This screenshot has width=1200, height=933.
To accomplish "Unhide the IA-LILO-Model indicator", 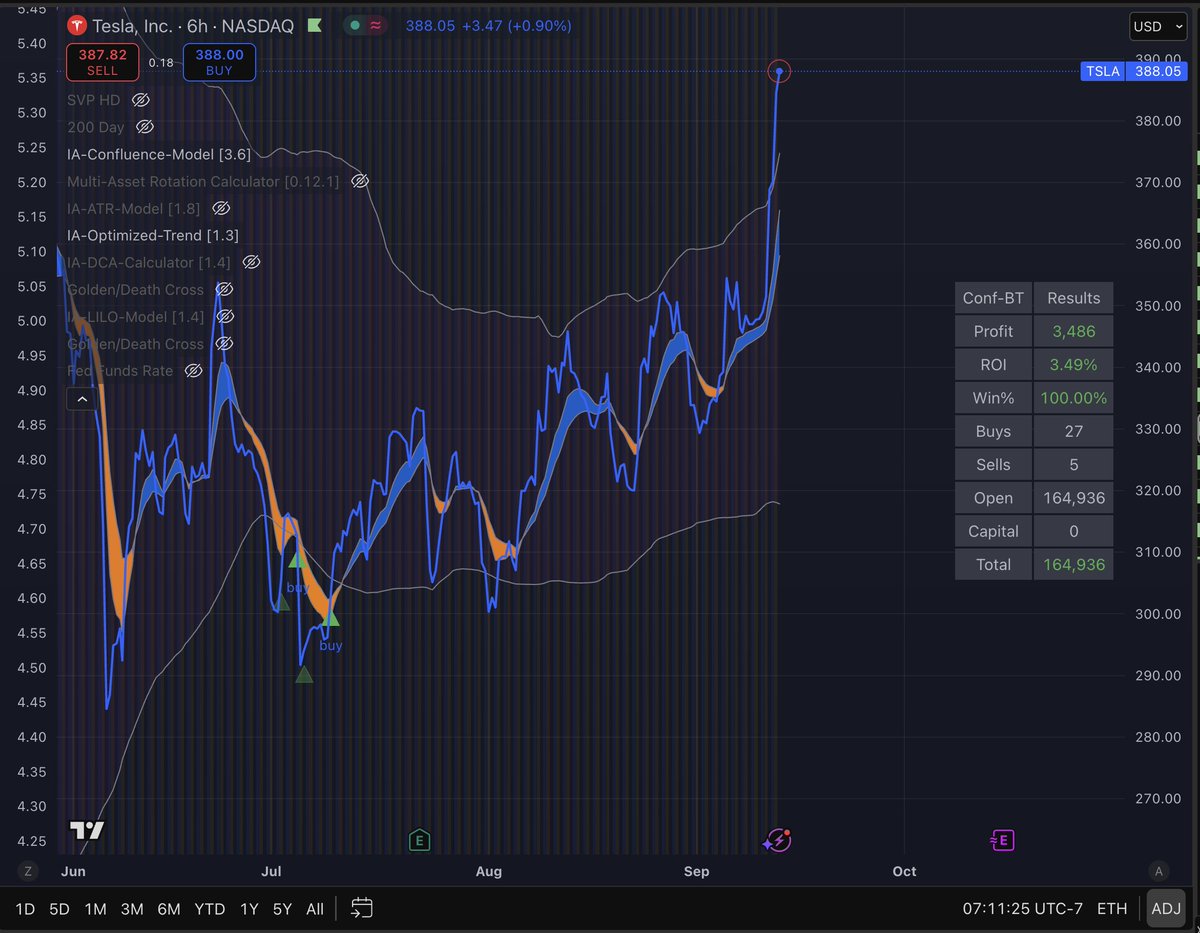I will point(225,316).
